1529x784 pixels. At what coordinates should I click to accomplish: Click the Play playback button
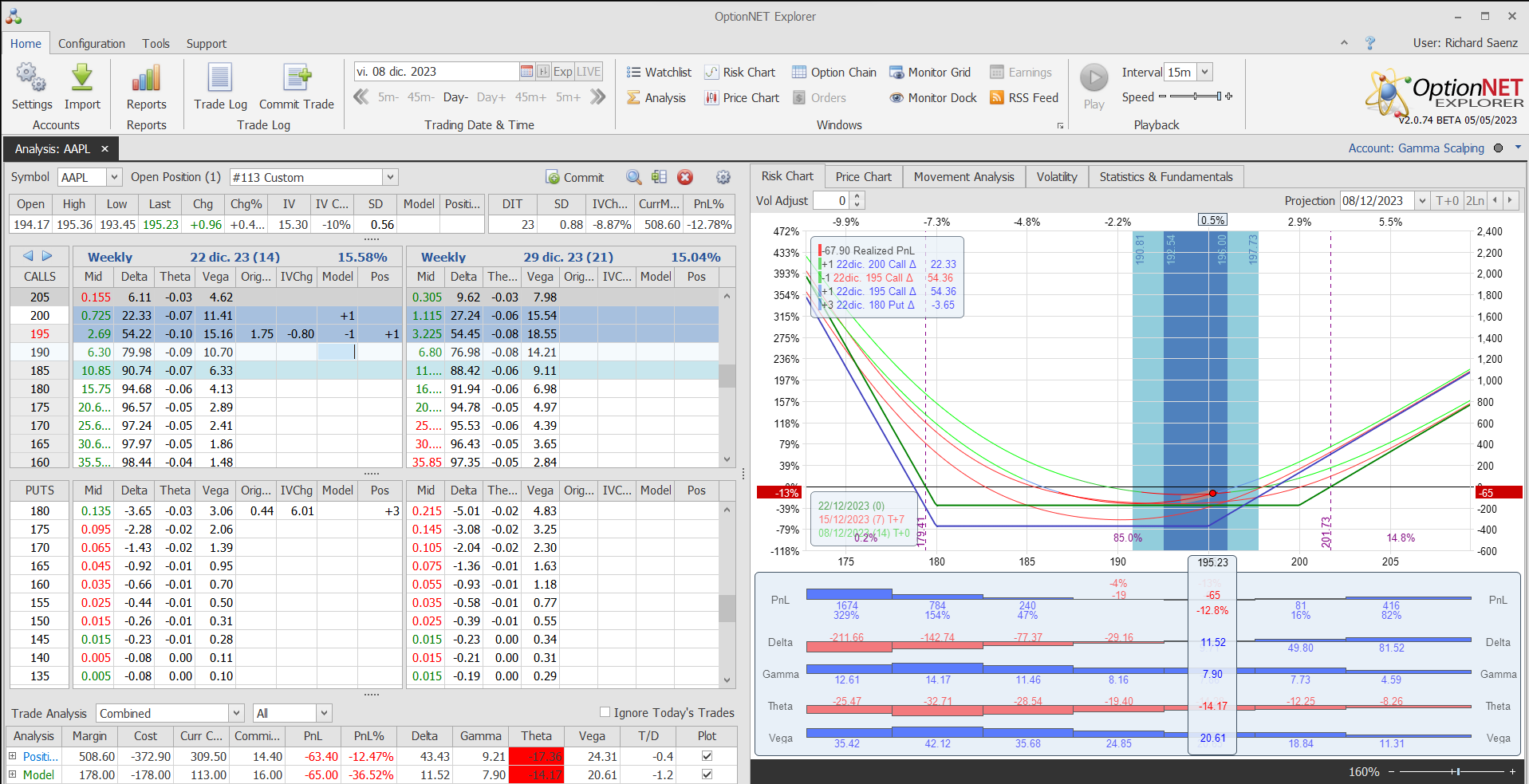pyautogui.click(x=1094, y=78)
